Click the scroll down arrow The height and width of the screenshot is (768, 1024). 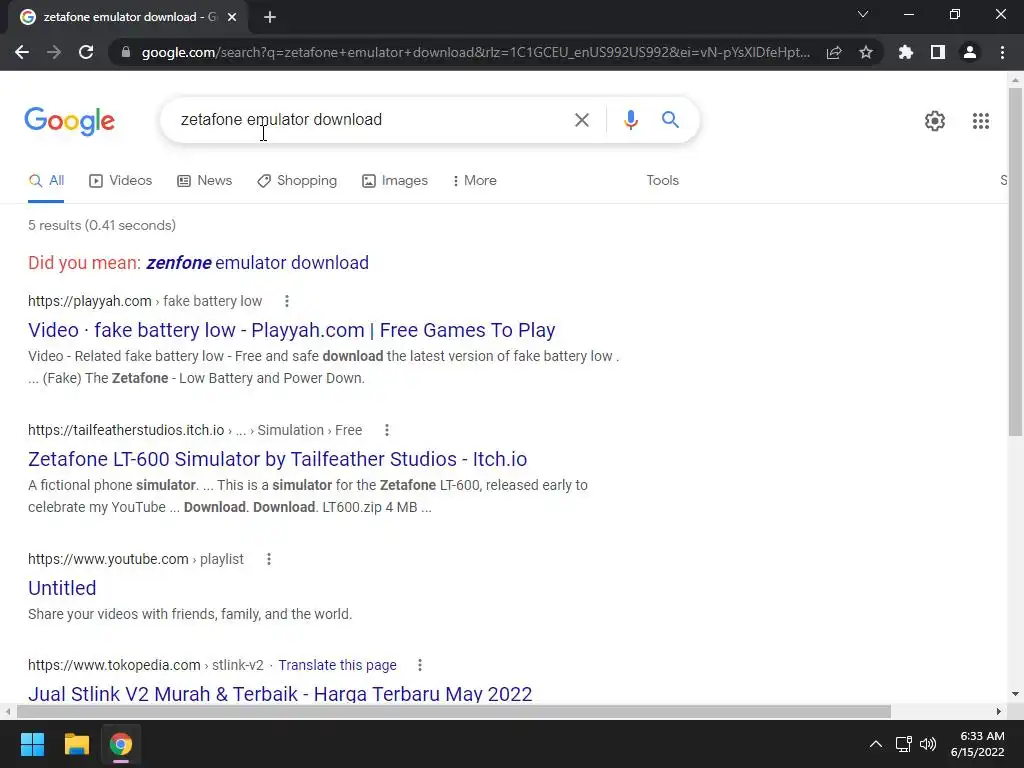tap(1015, 694)
